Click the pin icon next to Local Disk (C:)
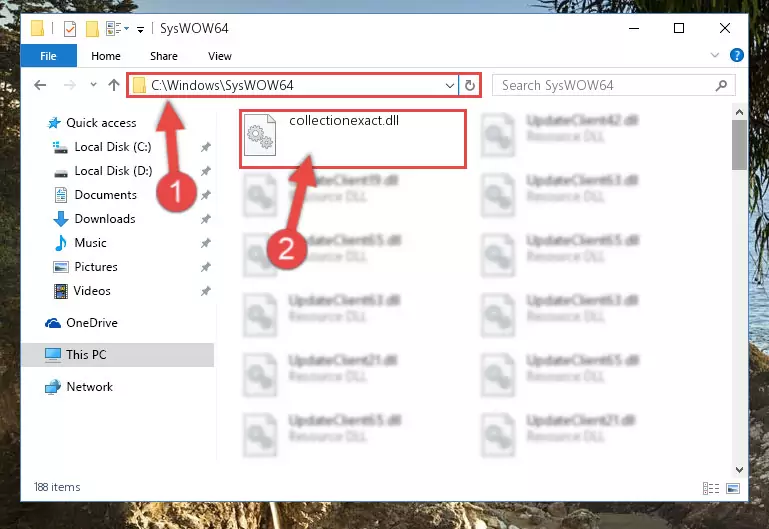The width and height of the screenshot is (769, 529). [x=205, y=147]
